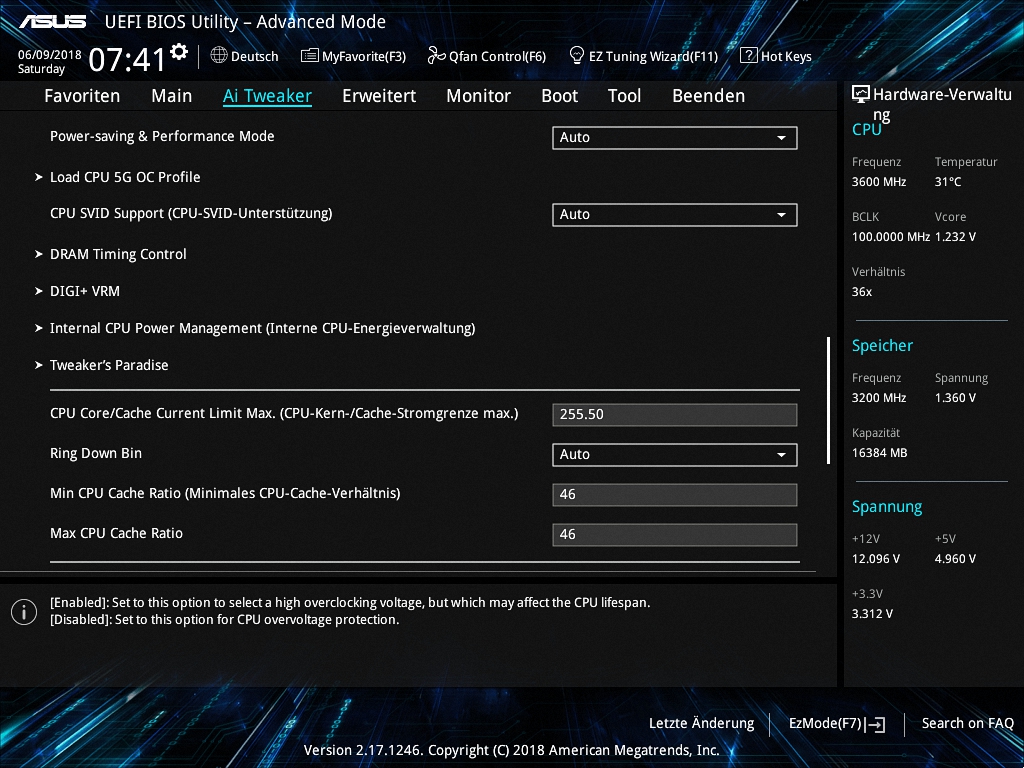Click the BCLK value 100.0000 MHz
This screenshot has width=1024, height=768.
click(x=891, y=237)
